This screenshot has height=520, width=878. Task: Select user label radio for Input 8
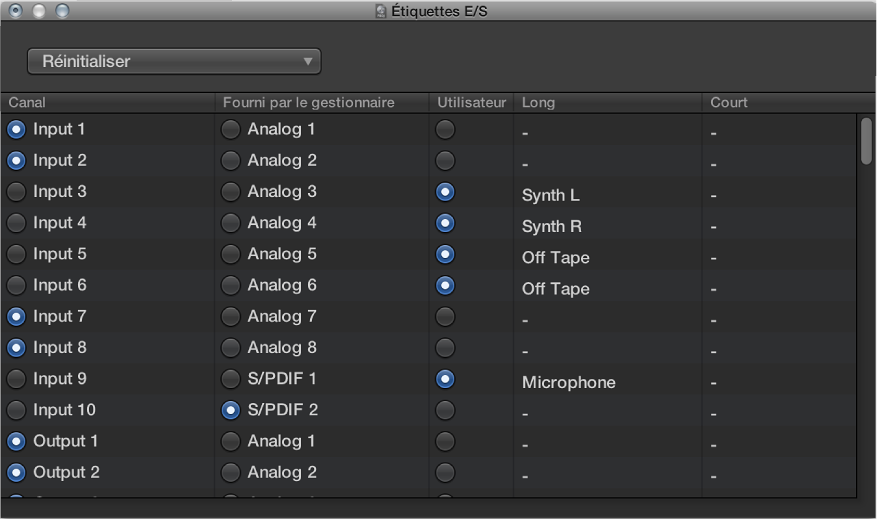pos(445,348)
